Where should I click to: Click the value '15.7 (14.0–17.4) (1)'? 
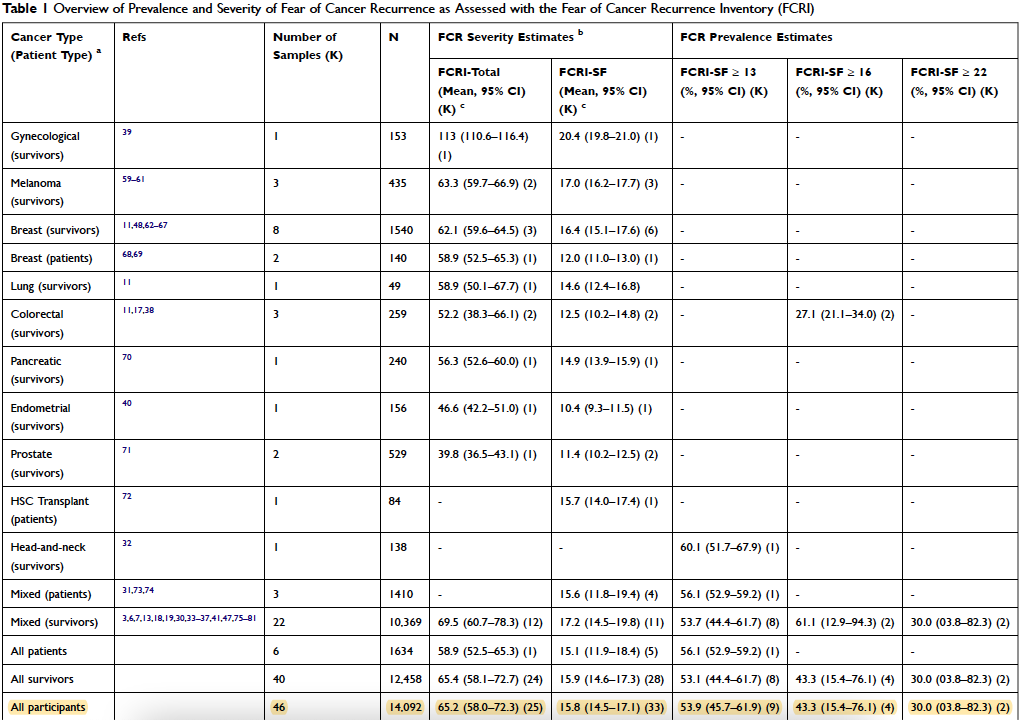(608, 501)
